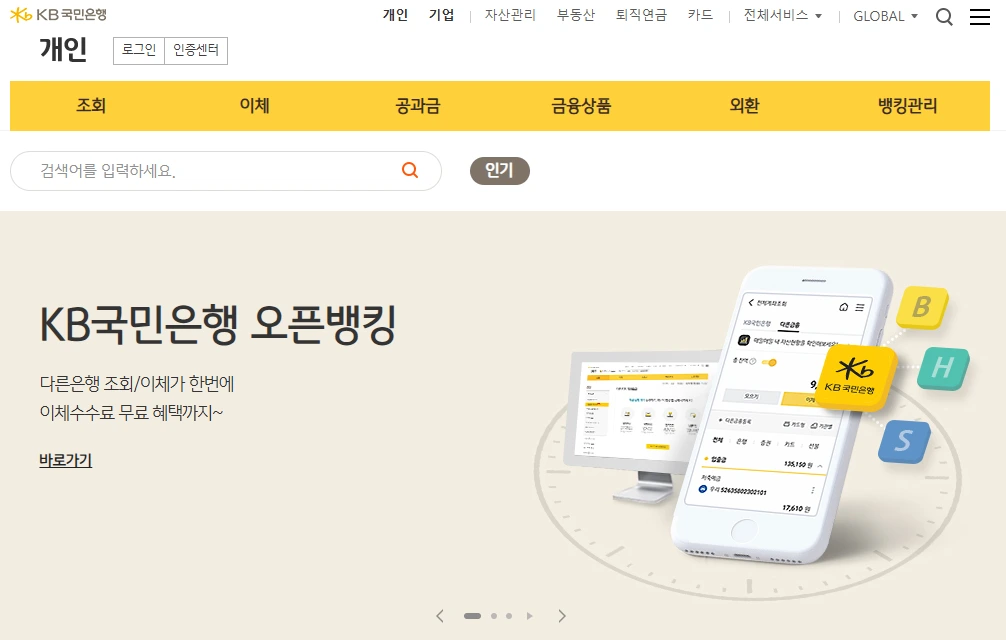1006x640 pixels.
Task: Go to previous banner slide arrow
Action: pos(440,616)
